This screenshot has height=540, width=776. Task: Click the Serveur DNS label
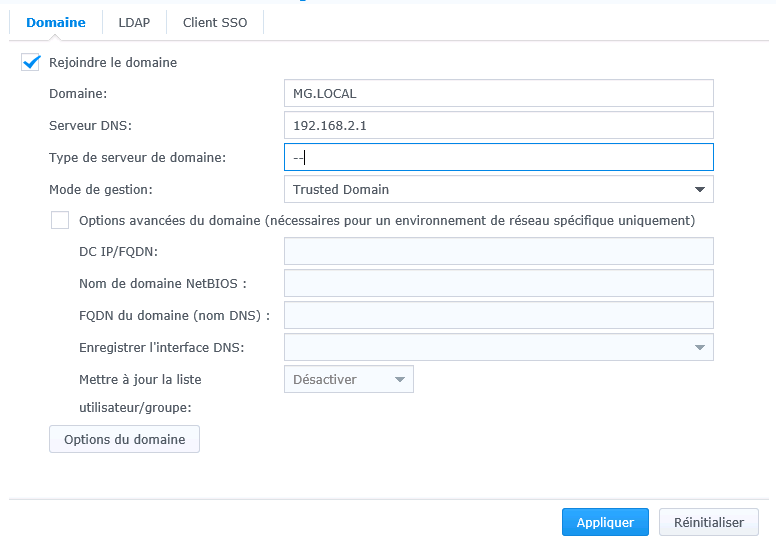tap(91, 126)
